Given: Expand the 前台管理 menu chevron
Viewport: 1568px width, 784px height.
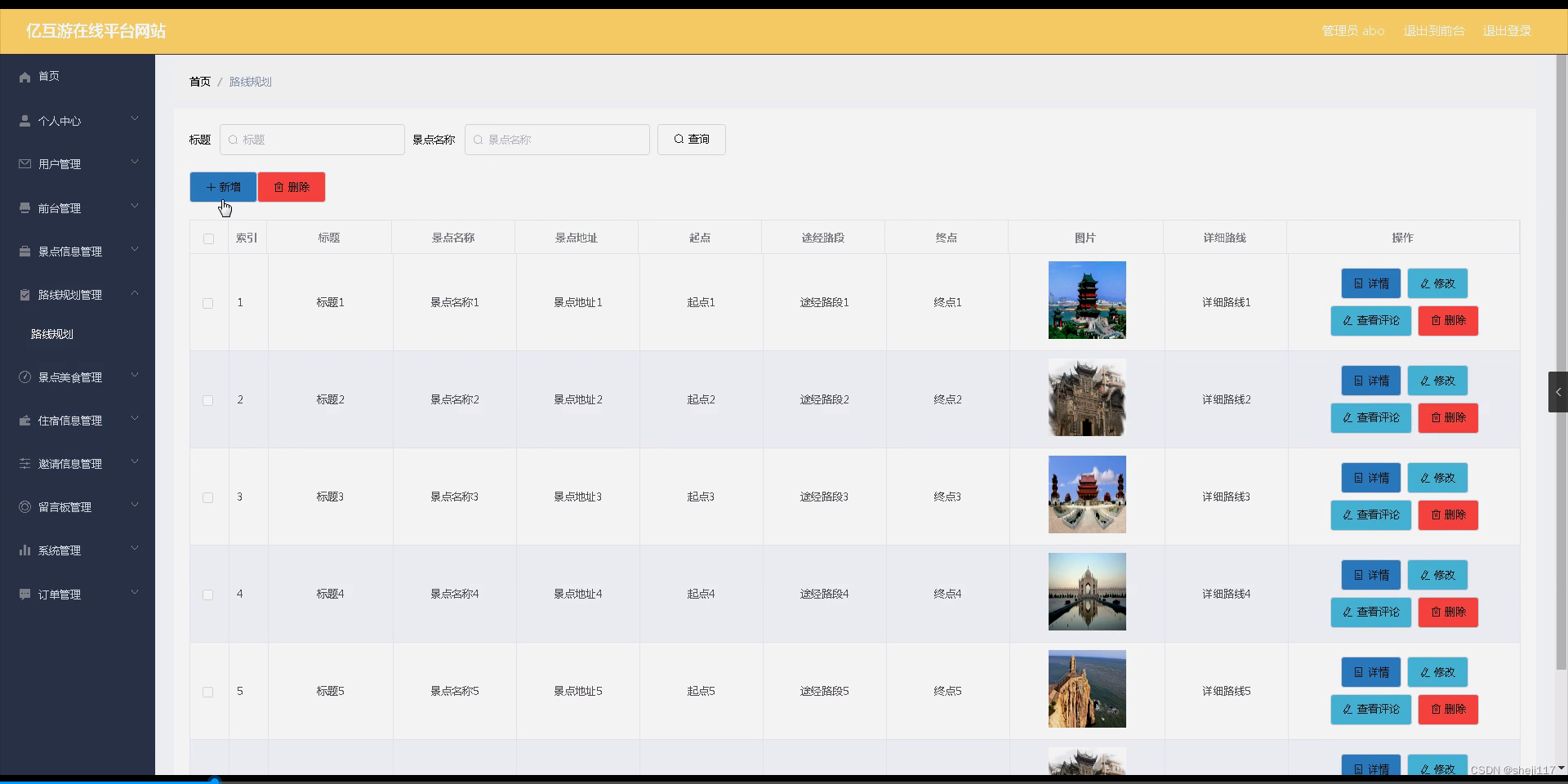Looking at the screenshot, I should (135, 207).
